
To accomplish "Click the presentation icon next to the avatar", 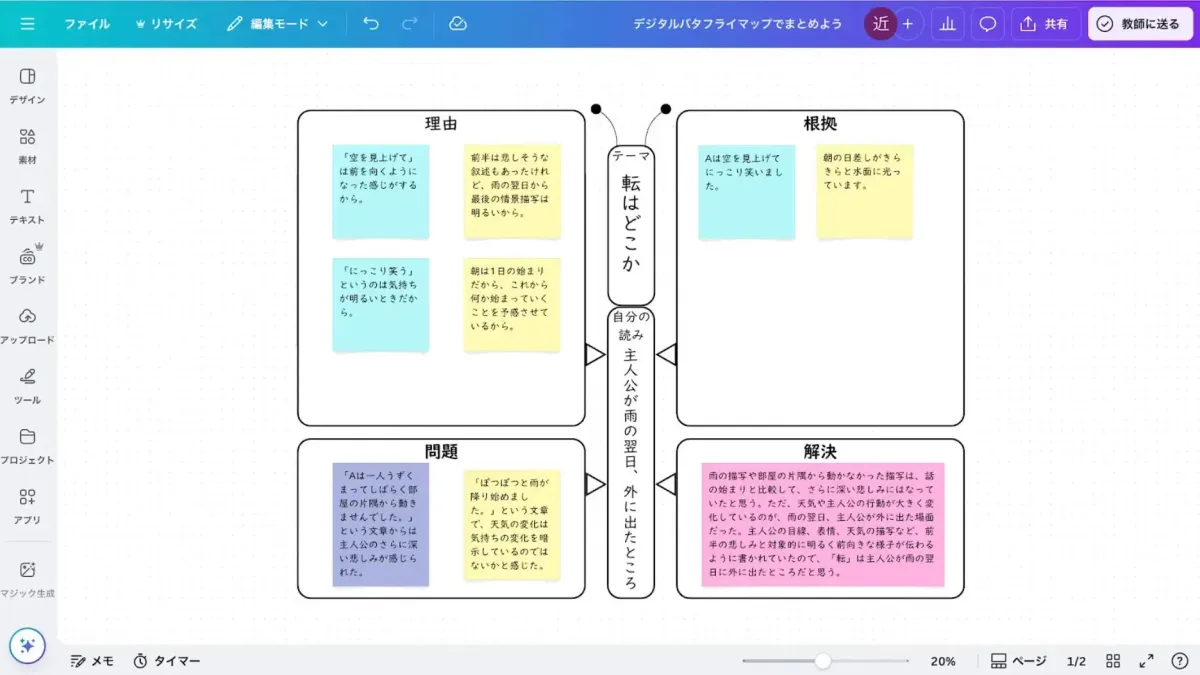I will point(947,23).
